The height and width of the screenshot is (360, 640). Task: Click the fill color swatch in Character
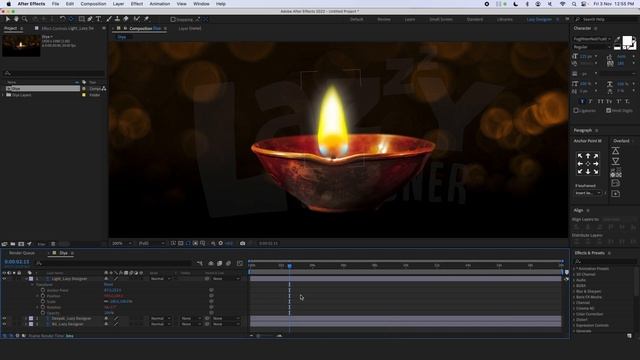click(x=627, y=40)
